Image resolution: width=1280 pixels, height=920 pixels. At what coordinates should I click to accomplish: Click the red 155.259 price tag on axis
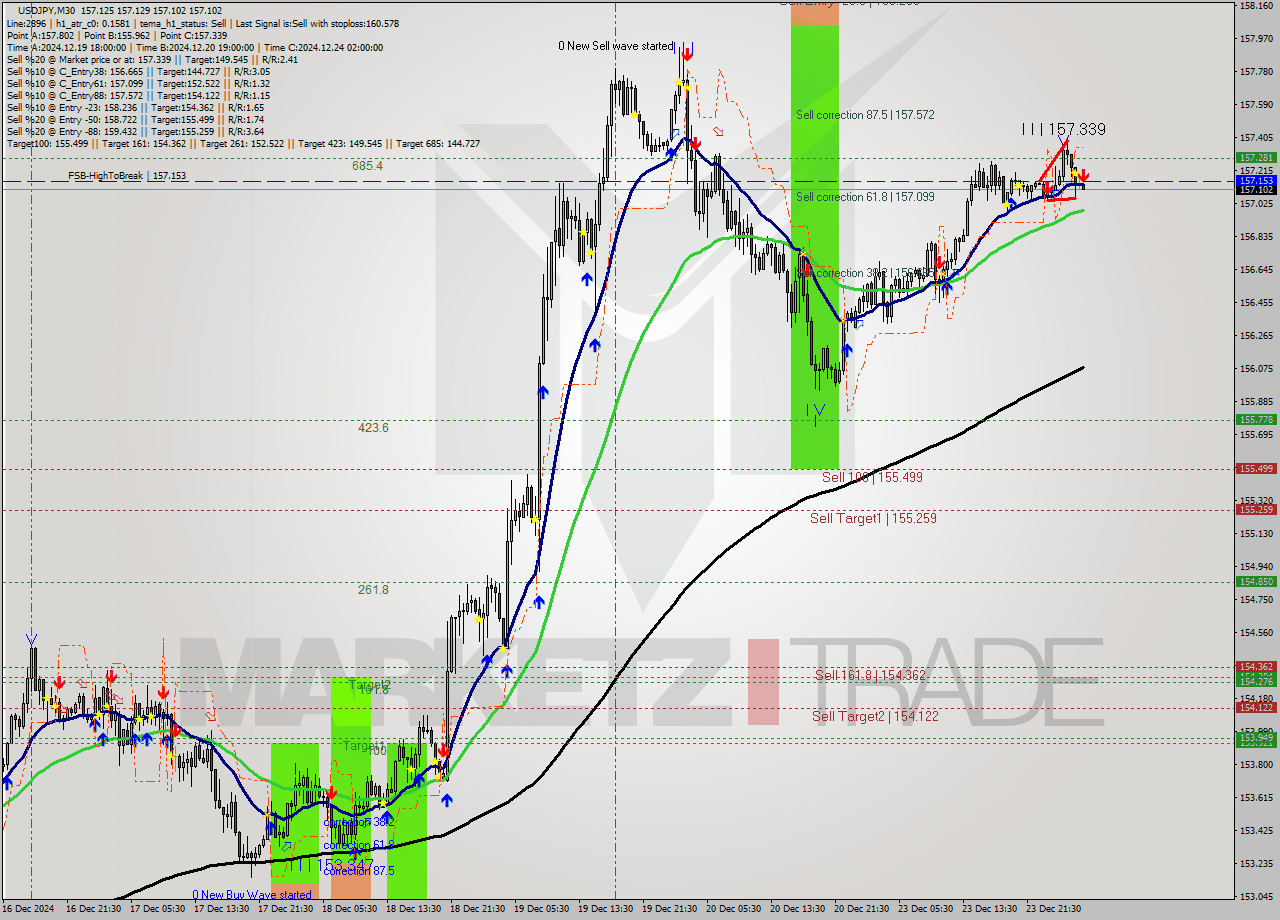point(1256,510)
